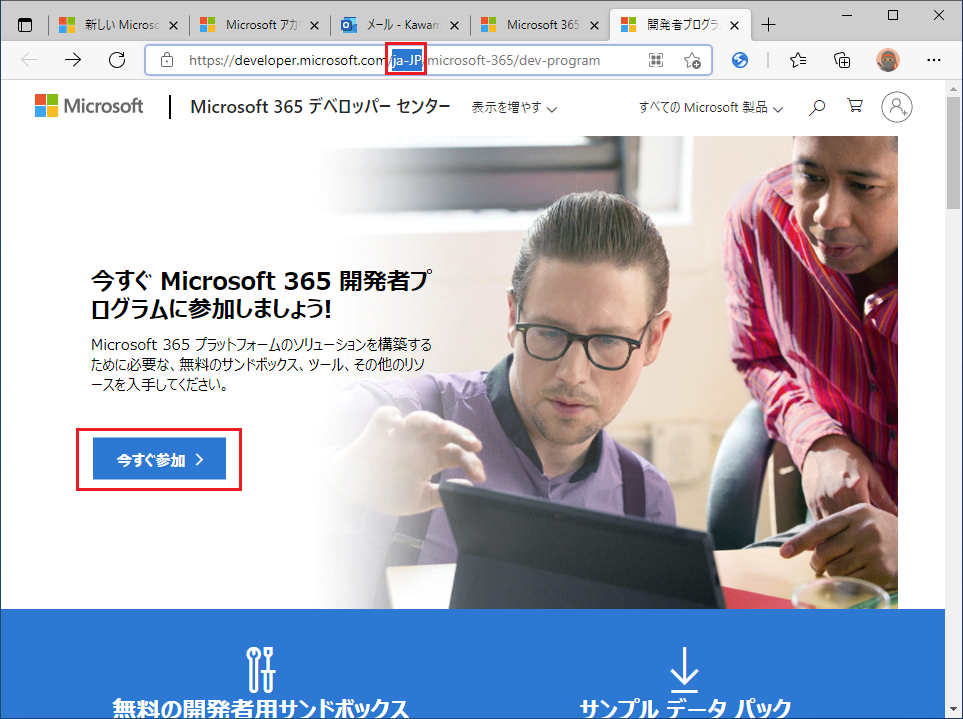This screenshot has width=963, height=719.
Task: Click the hero image of two developers
Action: tap(608, 372)
